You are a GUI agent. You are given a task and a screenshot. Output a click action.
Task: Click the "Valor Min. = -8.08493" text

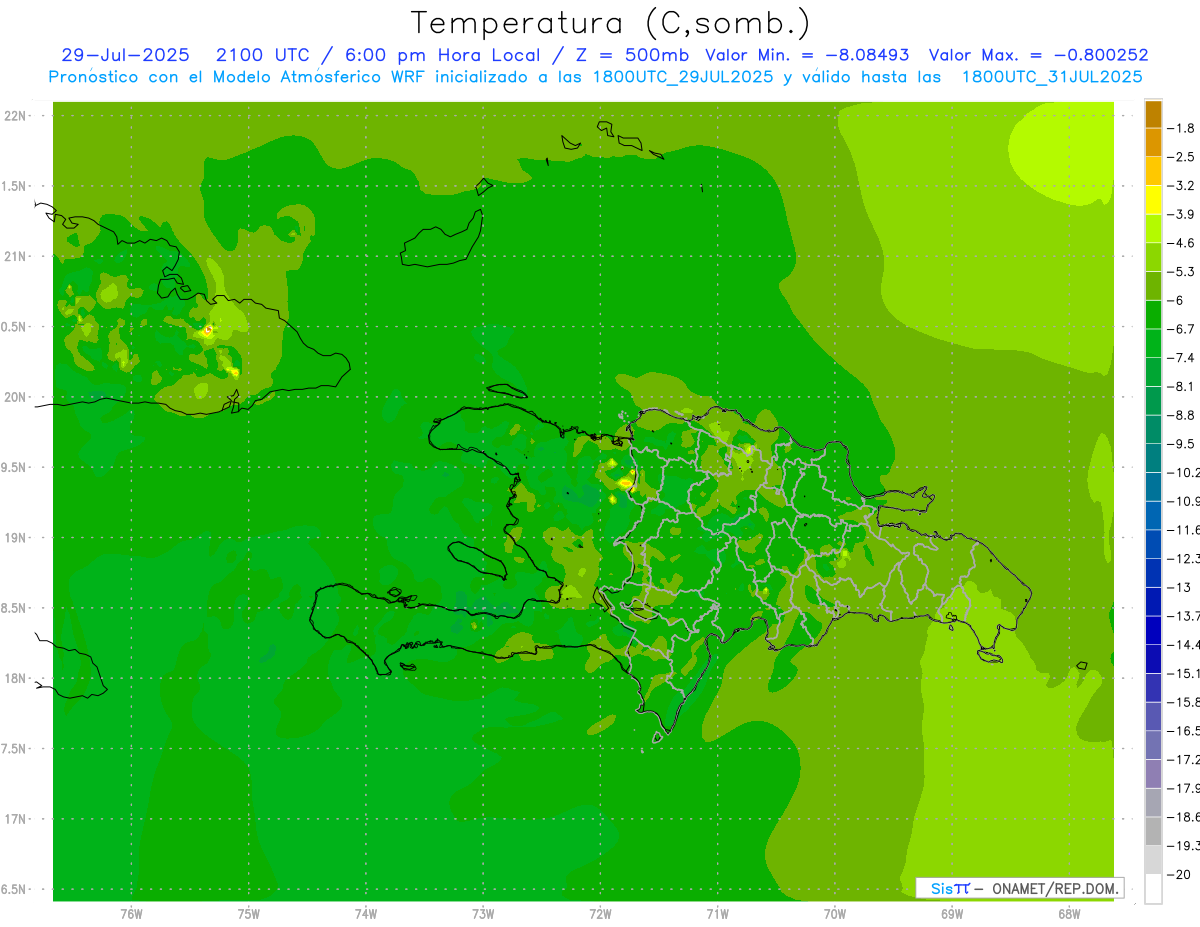807,55
